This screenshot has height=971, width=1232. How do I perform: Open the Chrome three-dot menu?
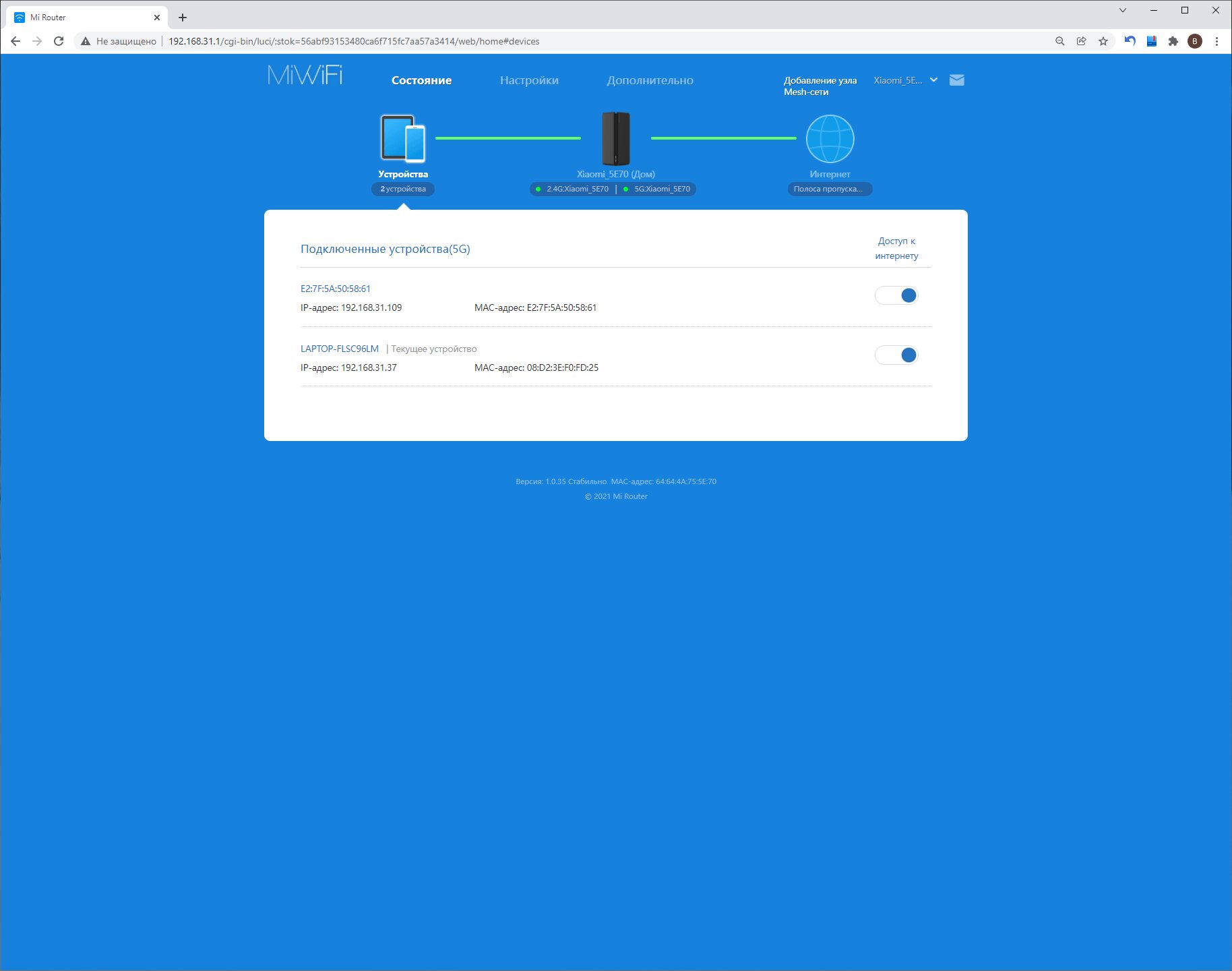1216,41
